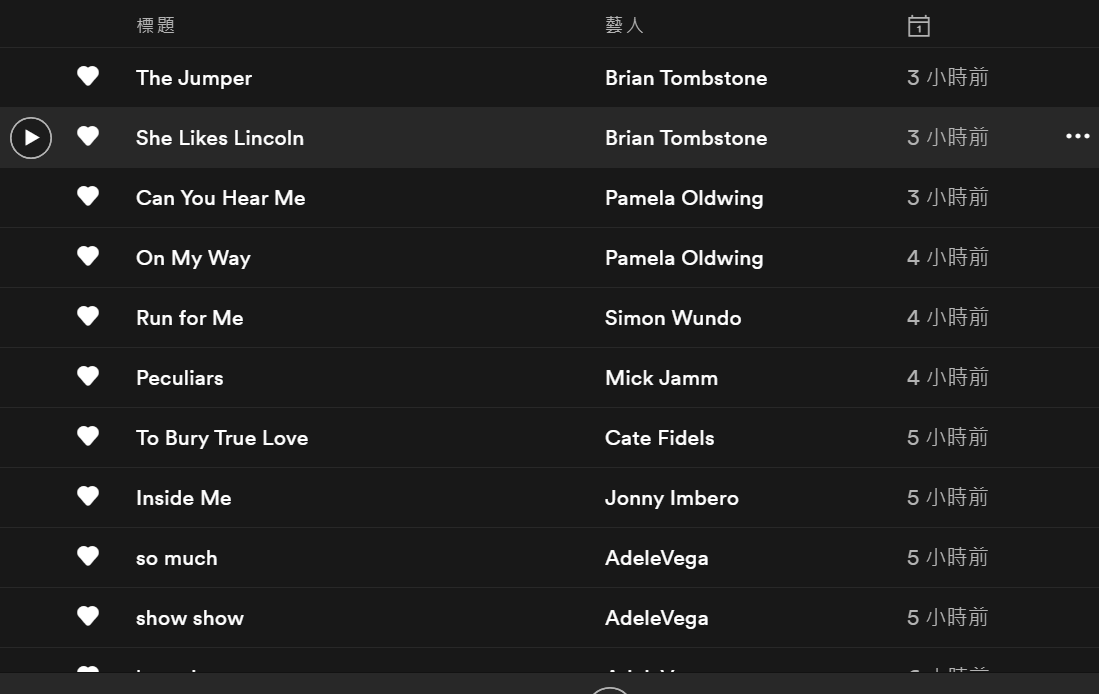
Task: Toggle the heart for show show
Action: 88,616
